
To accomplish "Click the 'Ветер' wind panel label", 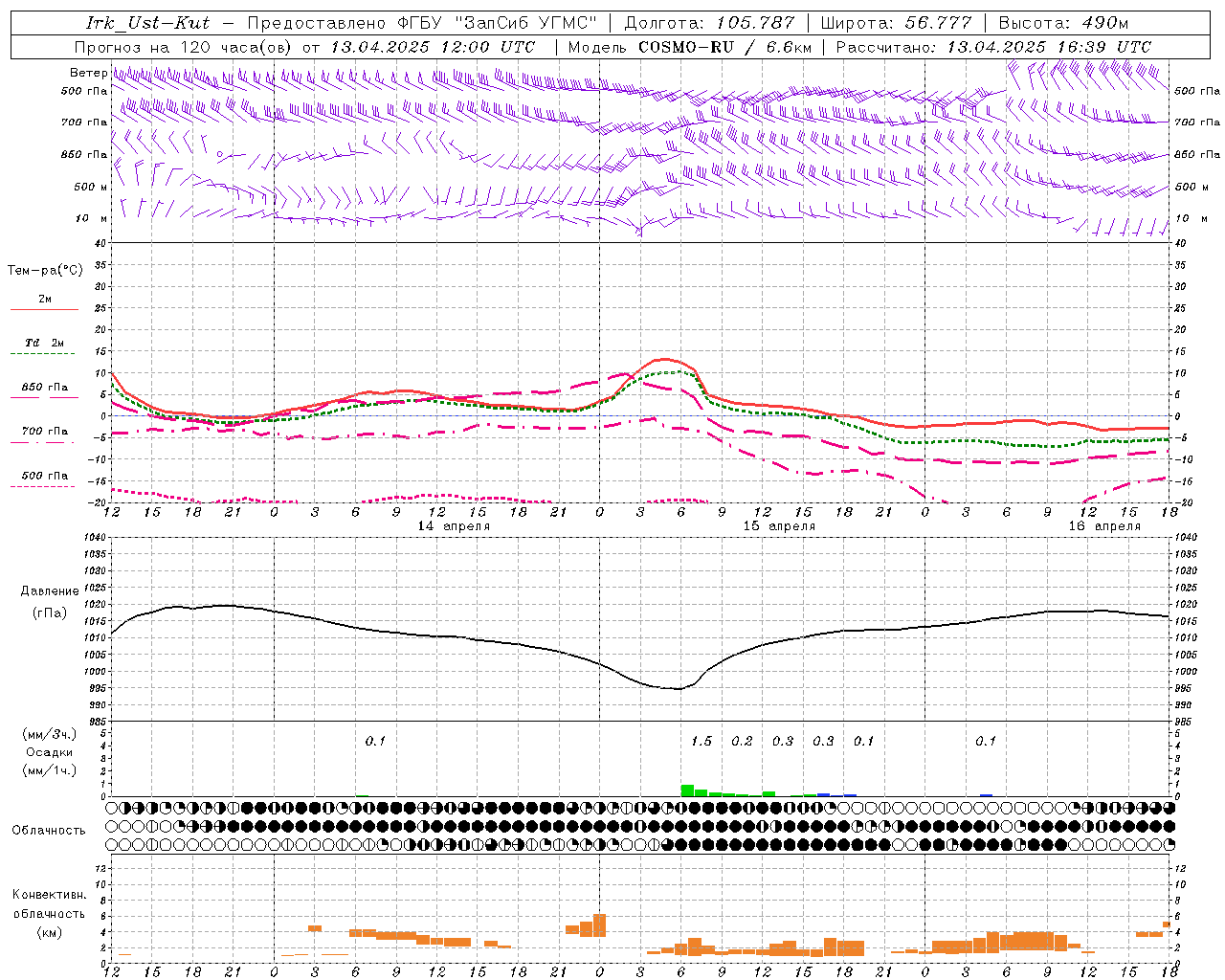I will [x=88, y=73].
